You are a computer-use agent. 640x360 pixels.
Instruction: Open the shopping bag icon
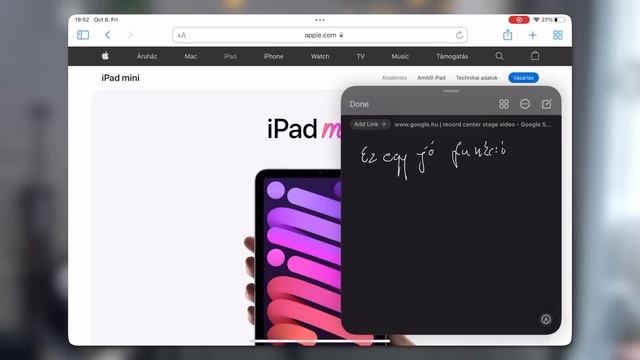pos(535,56)
